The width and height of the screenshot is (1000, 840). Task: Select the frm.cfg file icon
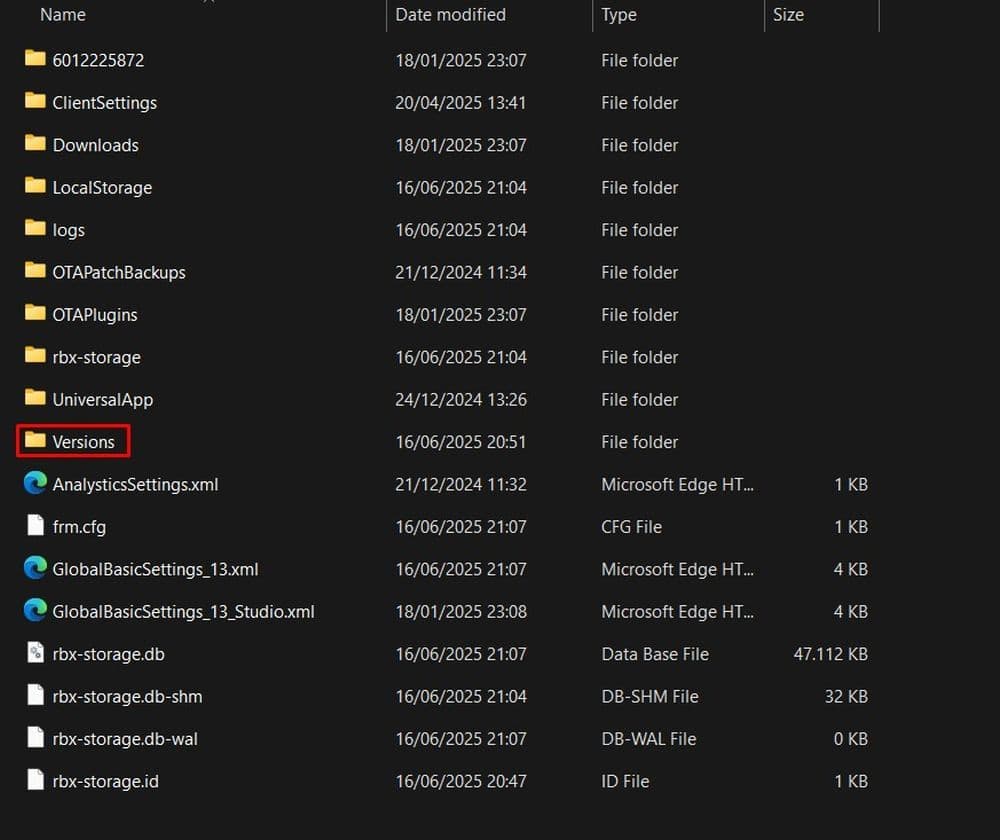(x=35, y=526)
